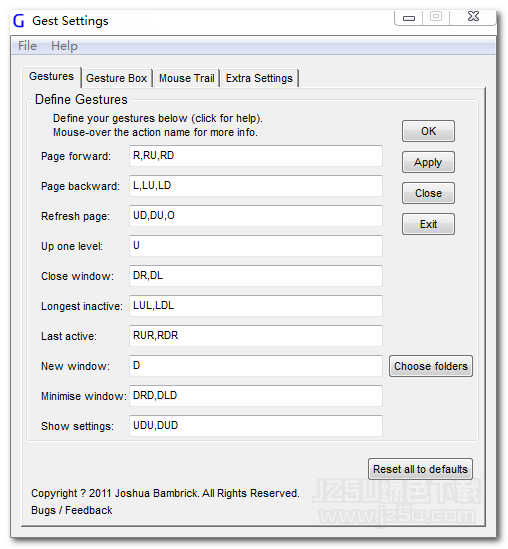Click the 'Page backward:' label
Viewport: 508px width, 549px height.
(x=80, y=186)
